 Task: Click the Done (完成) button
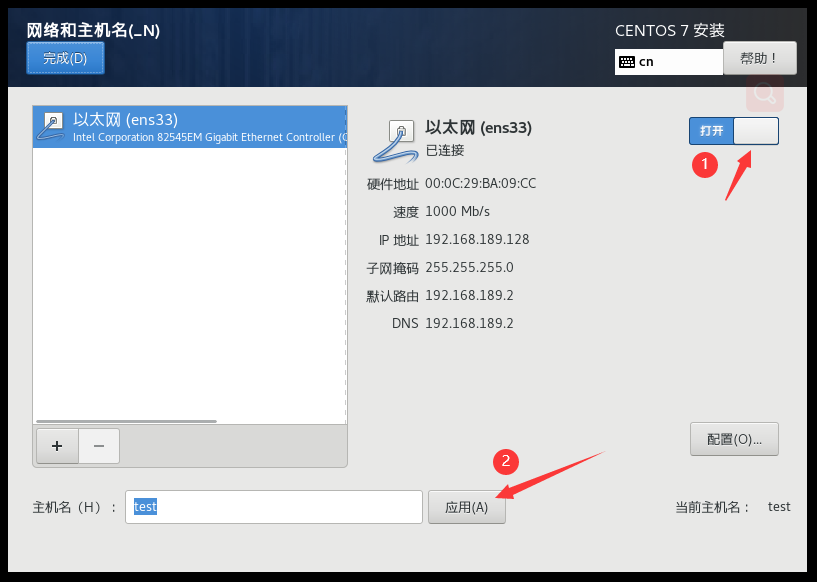(66, 58)
